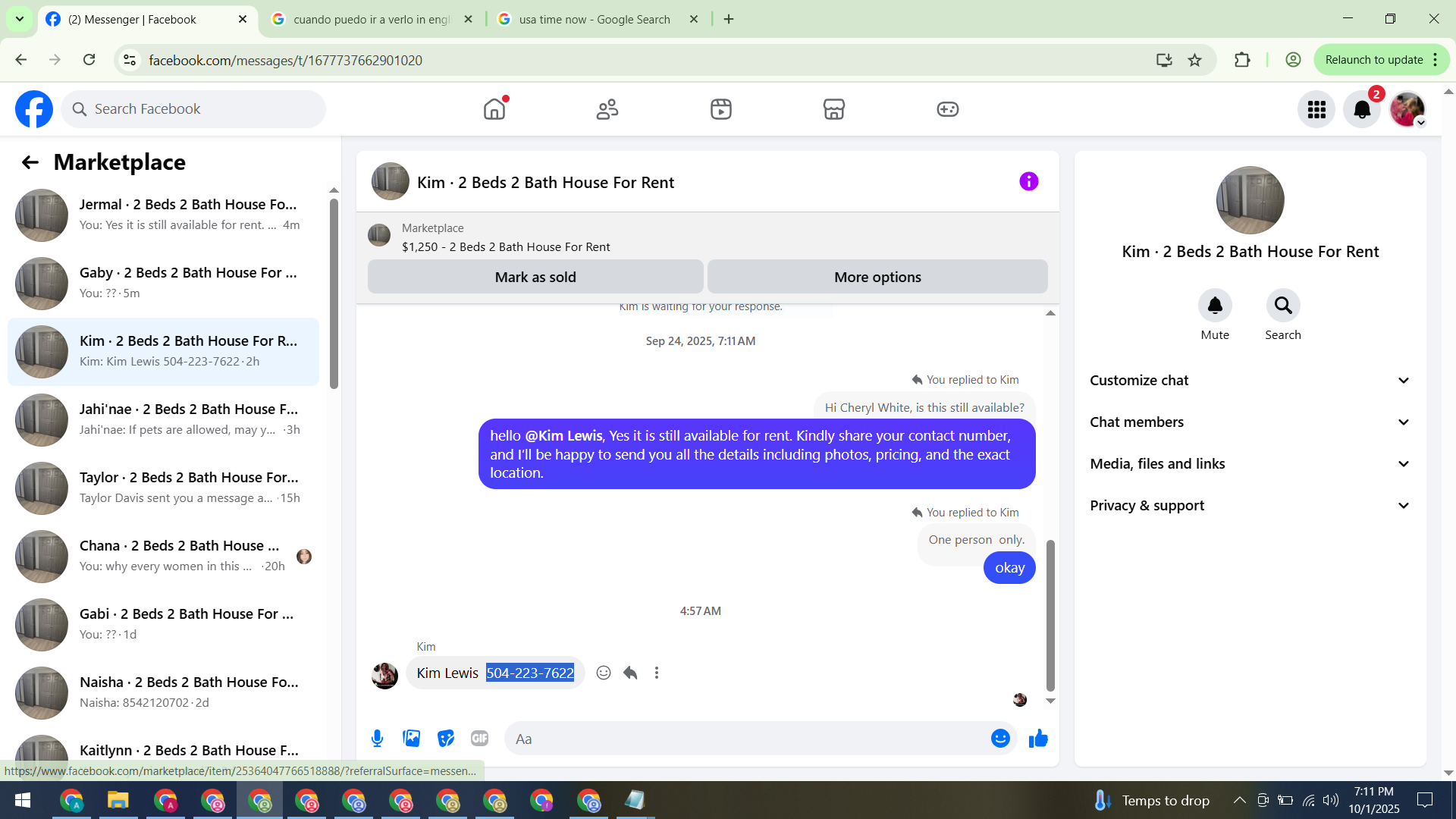The height and width of the screenshot is (819, 1456).
Task: Open the $1,250 Marketplace listing link
Action: point(506,246)
